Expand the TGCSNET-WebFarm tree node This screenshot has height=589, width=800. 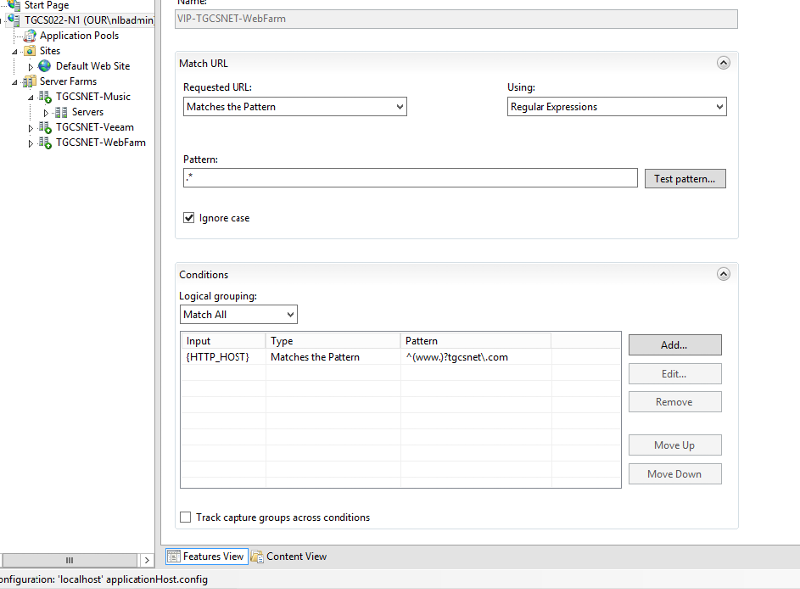pos(31,143)
